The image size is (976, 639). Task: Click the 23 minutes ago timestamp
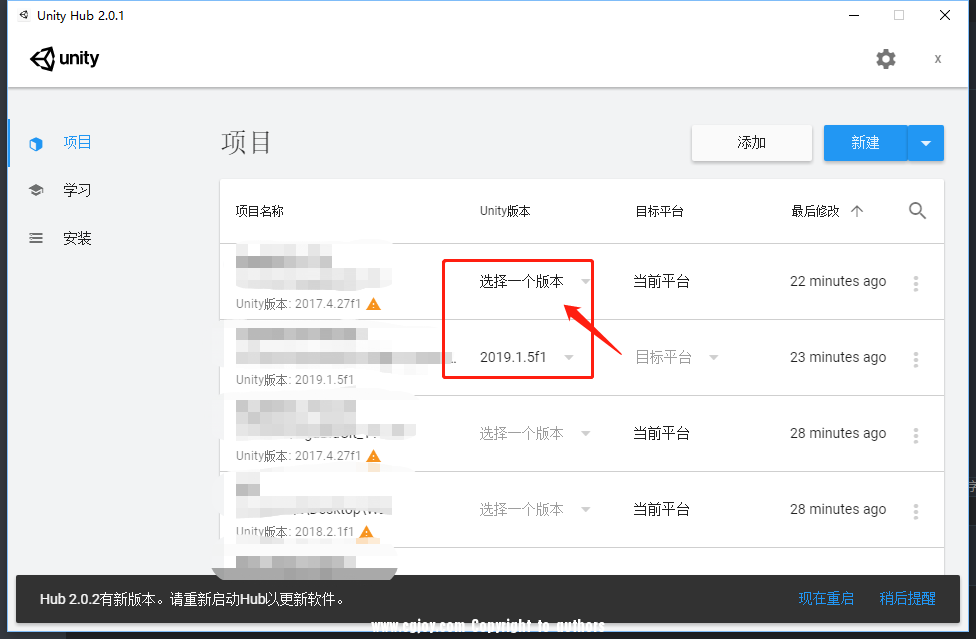838,357
